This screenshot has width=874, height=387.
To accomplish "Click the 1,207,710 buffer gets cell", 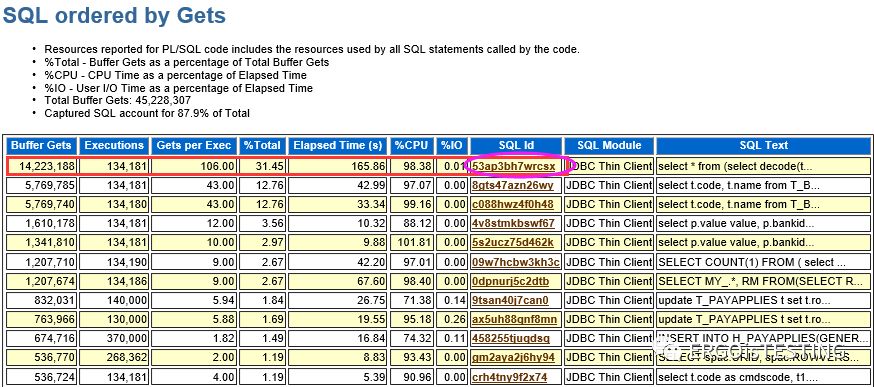I will 42,262.
